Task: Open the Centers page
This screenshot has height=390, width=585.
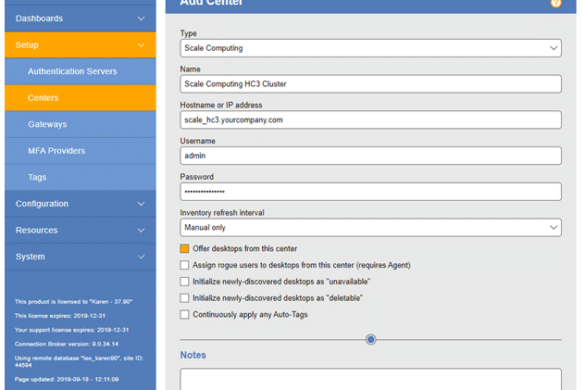Action: click(x=80, y=98)
